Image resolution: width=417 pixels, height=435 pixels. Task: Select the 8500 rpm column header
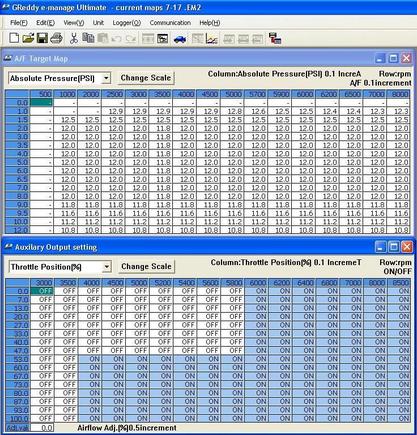tap(400, 283)
